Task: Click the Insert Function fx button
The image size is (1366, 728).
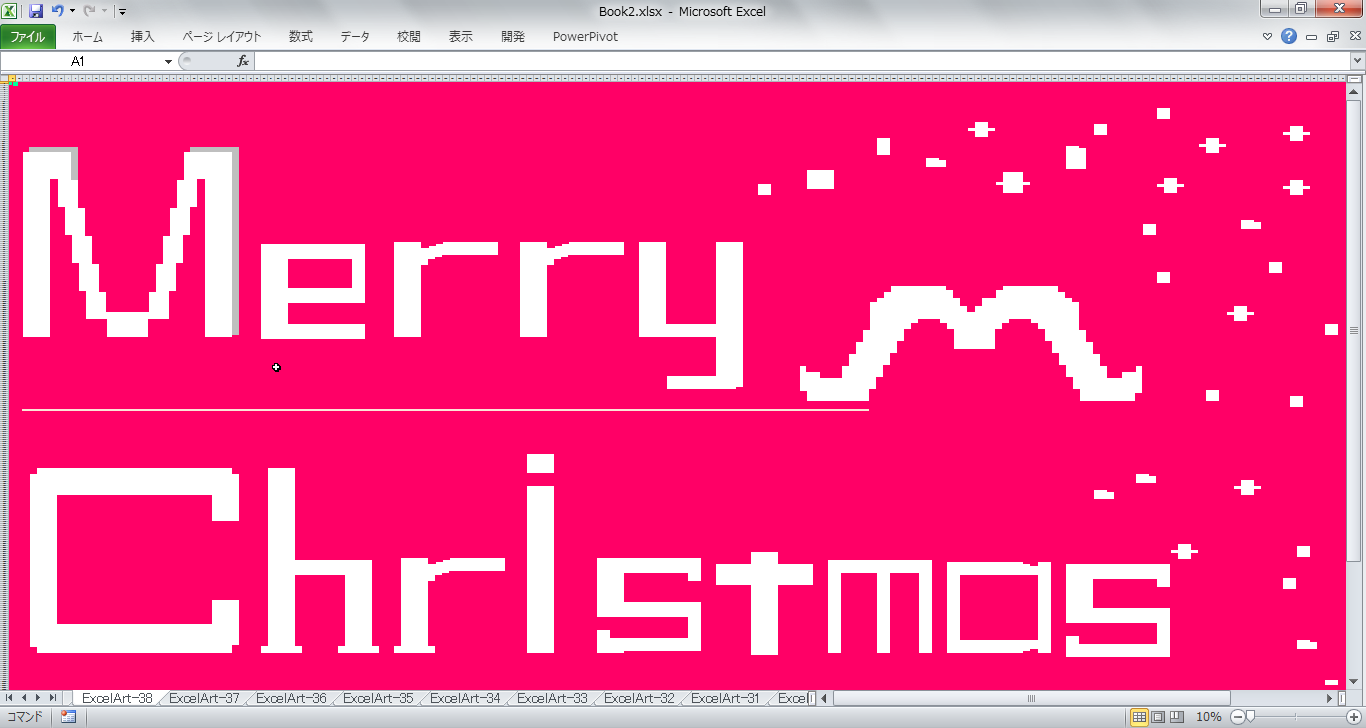Action: tap(242, 61)
